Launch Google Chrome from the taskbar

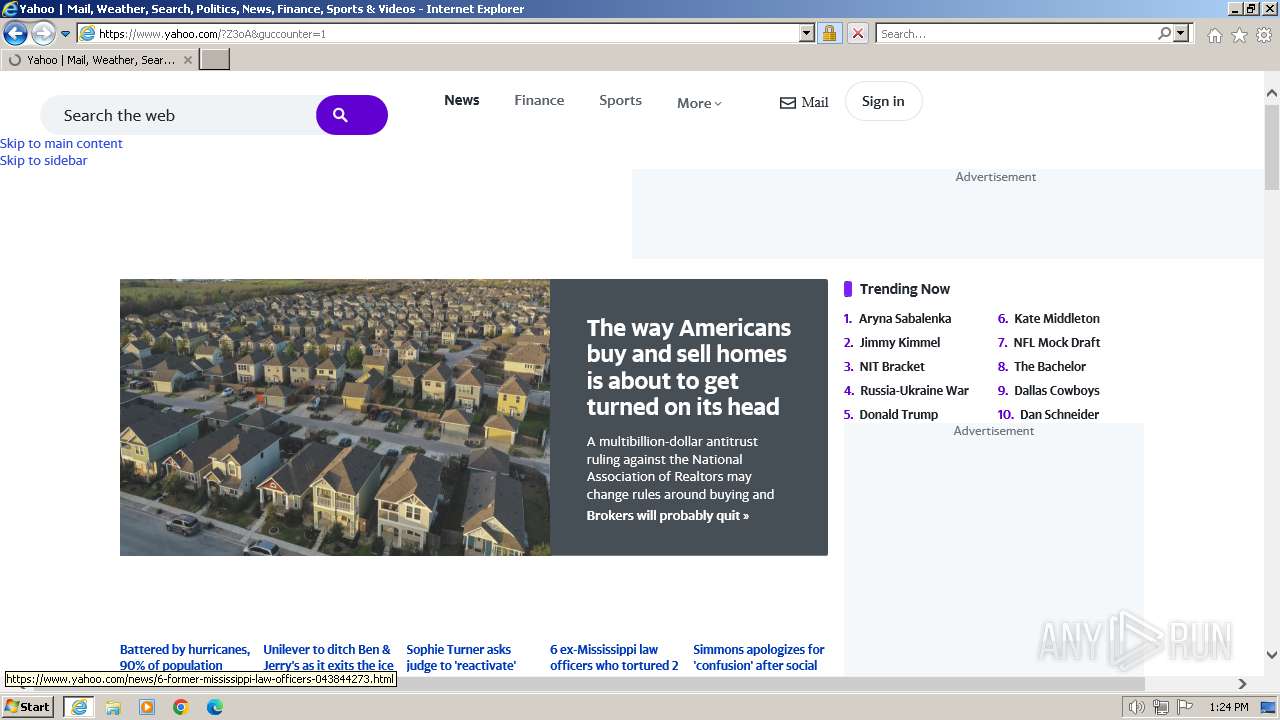pyautogui.click(x=181, y=707)
